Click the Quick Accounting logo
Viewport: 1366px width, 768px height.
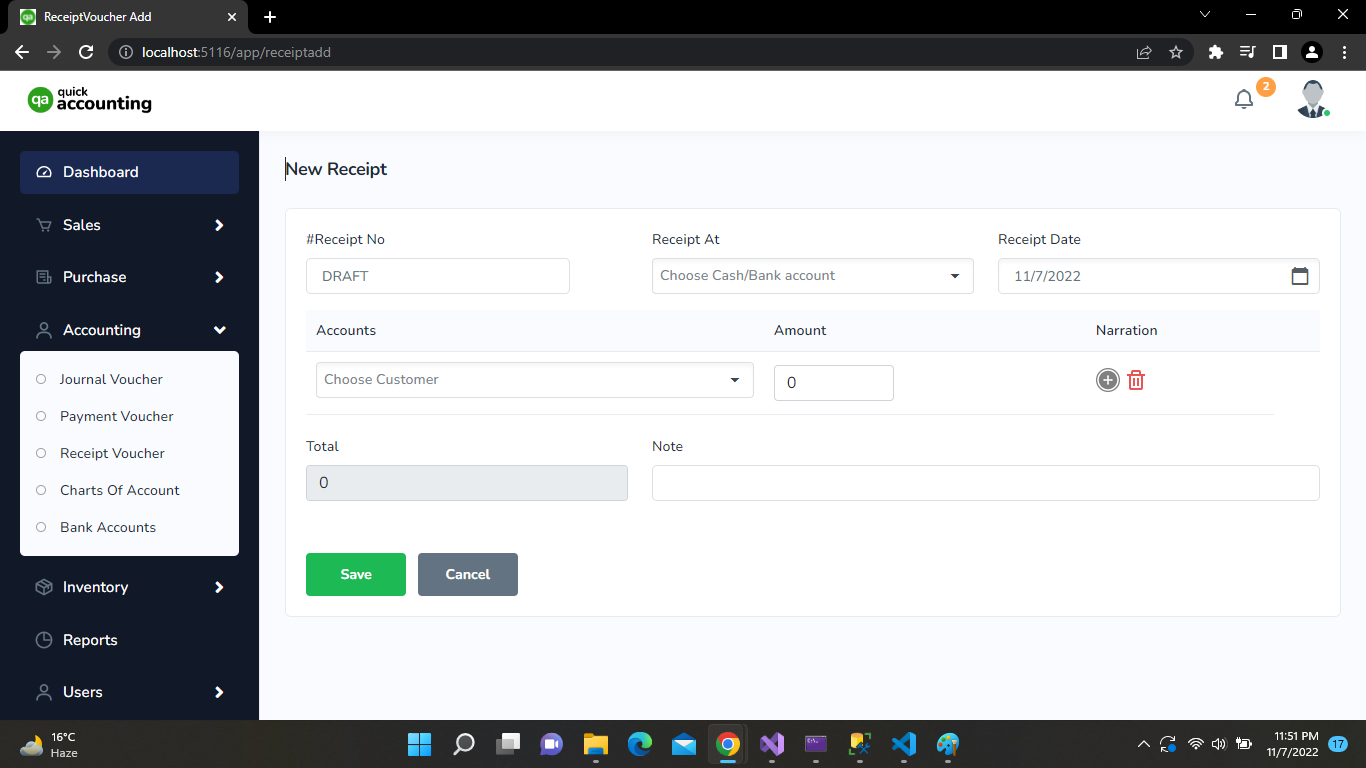(x=90, y=99)
